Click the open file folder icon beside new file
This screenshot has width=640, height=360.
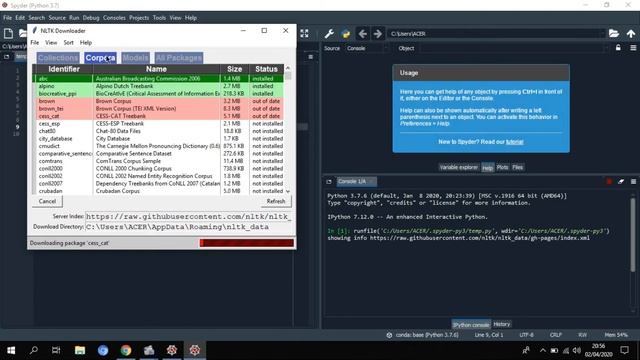click(23, 33)
